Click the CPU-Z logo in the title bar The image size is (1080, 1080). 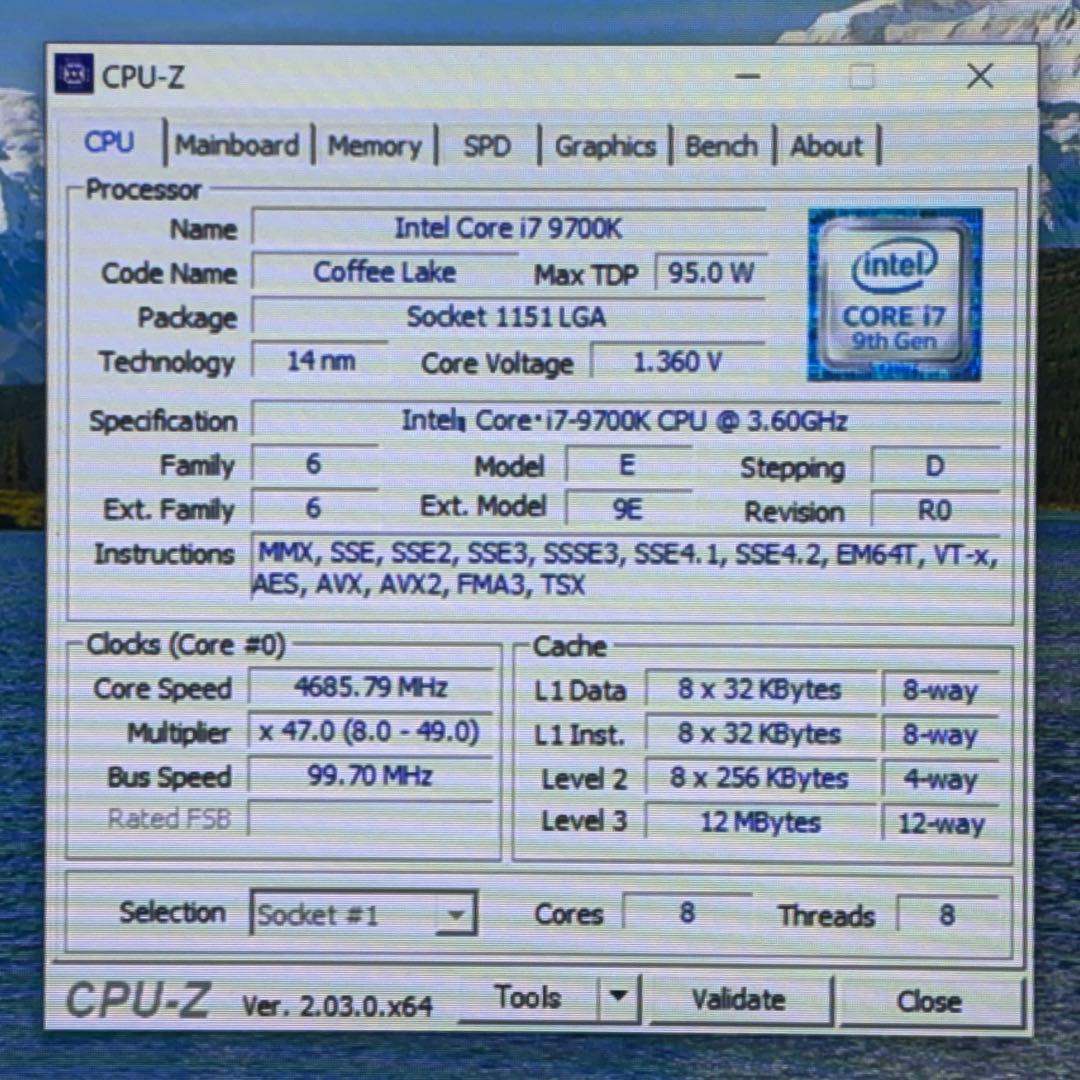[75, 76]
